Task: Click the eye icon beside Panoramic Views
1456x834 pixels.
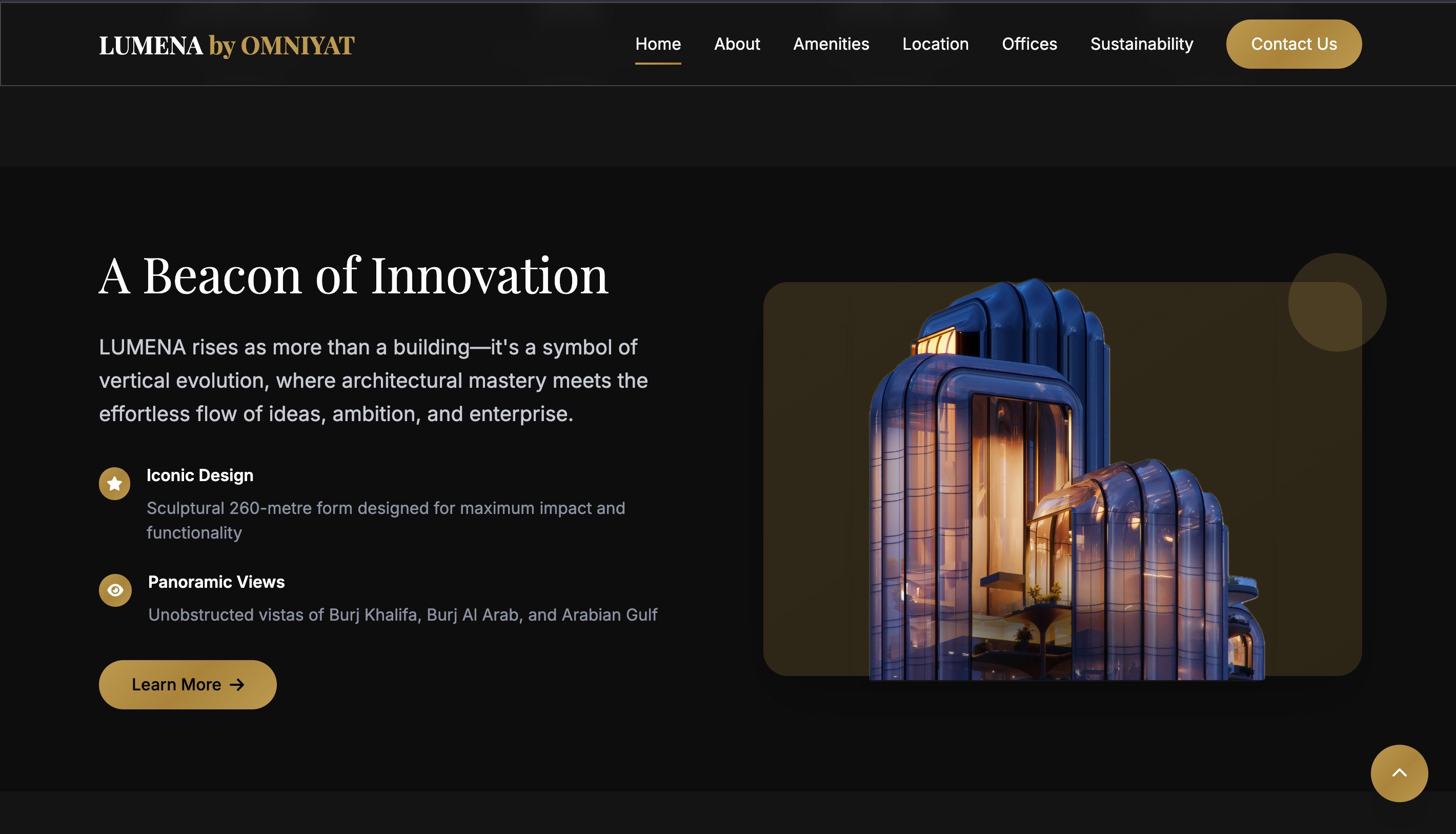Action: pyautogui.click(x=115, y=590)
